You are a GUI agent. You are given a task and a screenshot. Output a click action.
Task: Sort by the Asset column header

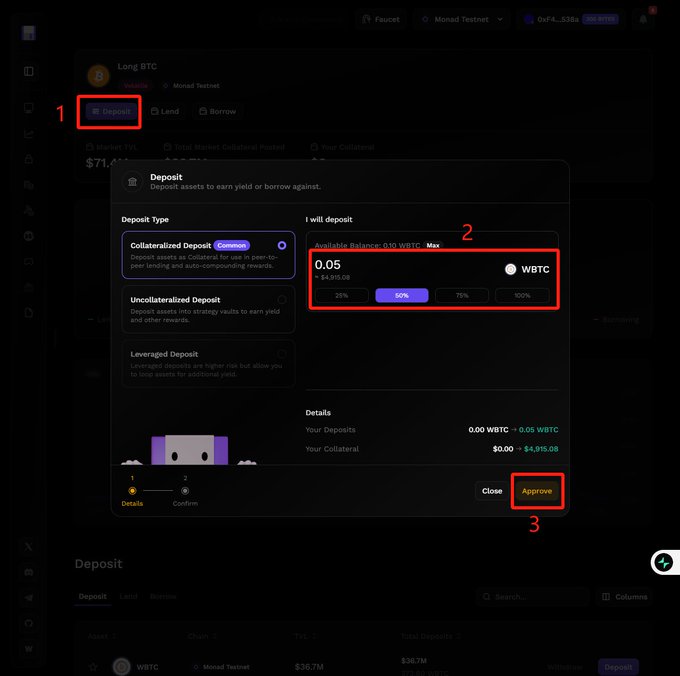(102, 636)
